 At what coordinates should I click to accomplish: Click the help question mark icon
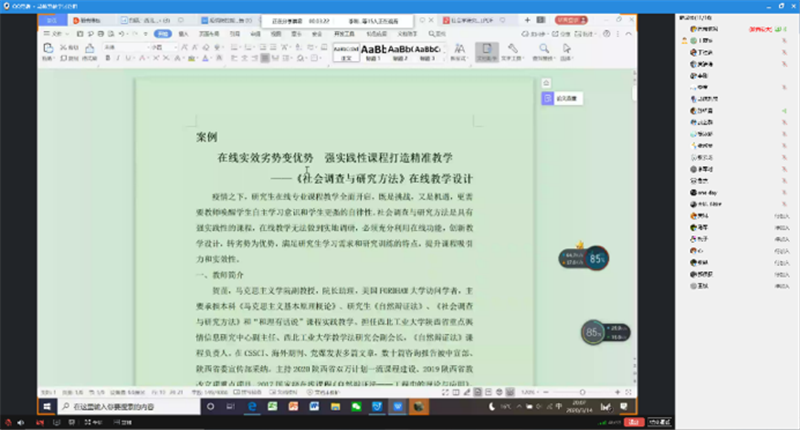[607, 34]
